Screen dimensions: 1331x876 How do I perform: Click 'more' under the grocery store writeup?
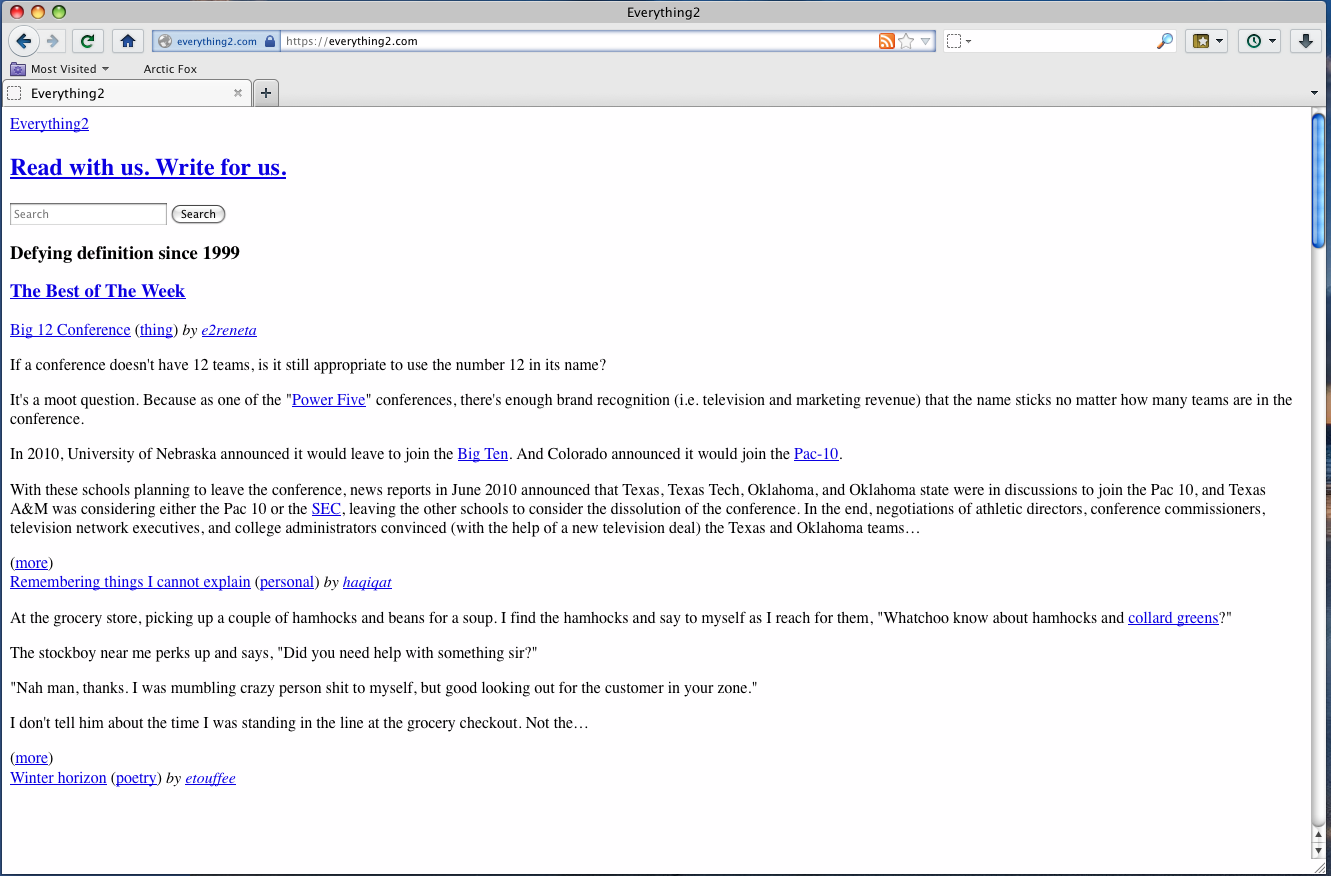point(32,758)
